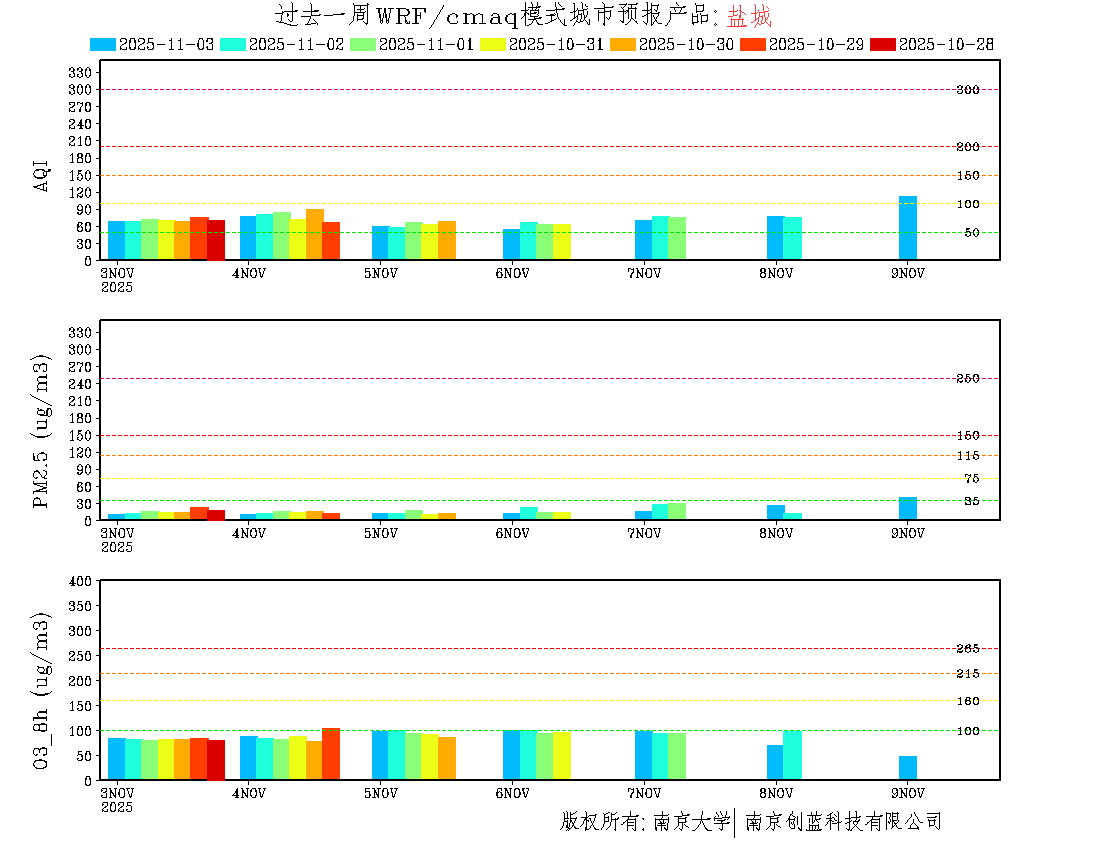The image size is (1100, 850).
Task: Click the 265 threshold label in O3_8h chart
Action: [x=967, y=648]
